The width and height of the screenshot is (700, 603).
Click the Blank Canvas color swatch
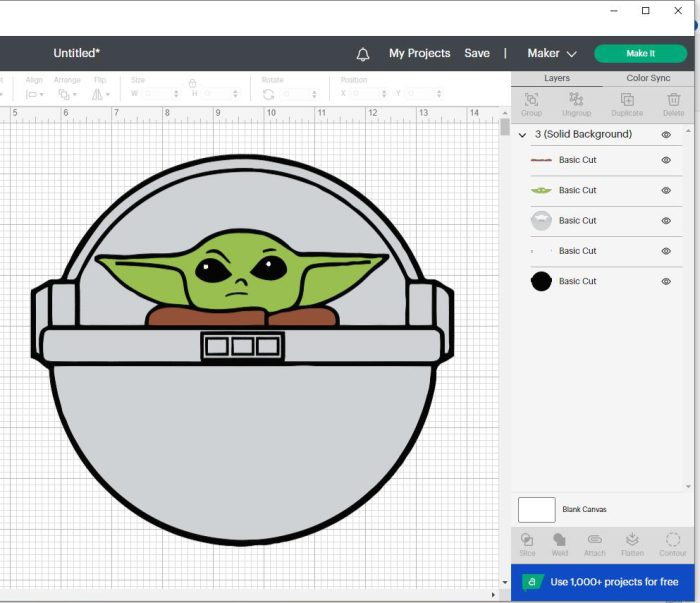(x=537, y=510)
